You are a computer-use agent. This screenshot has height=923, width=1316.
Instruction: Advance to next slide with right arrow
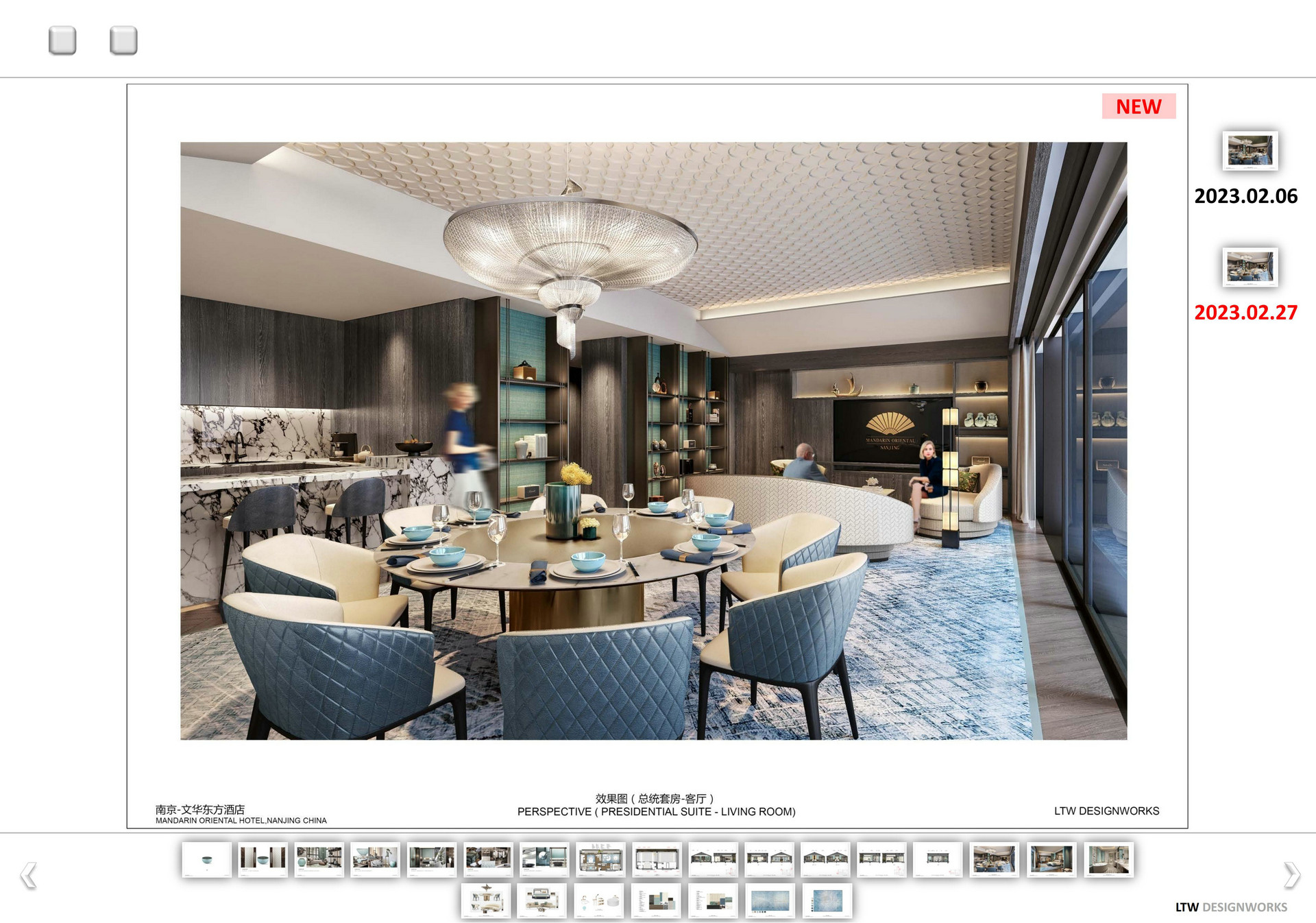click(1291, 874)
